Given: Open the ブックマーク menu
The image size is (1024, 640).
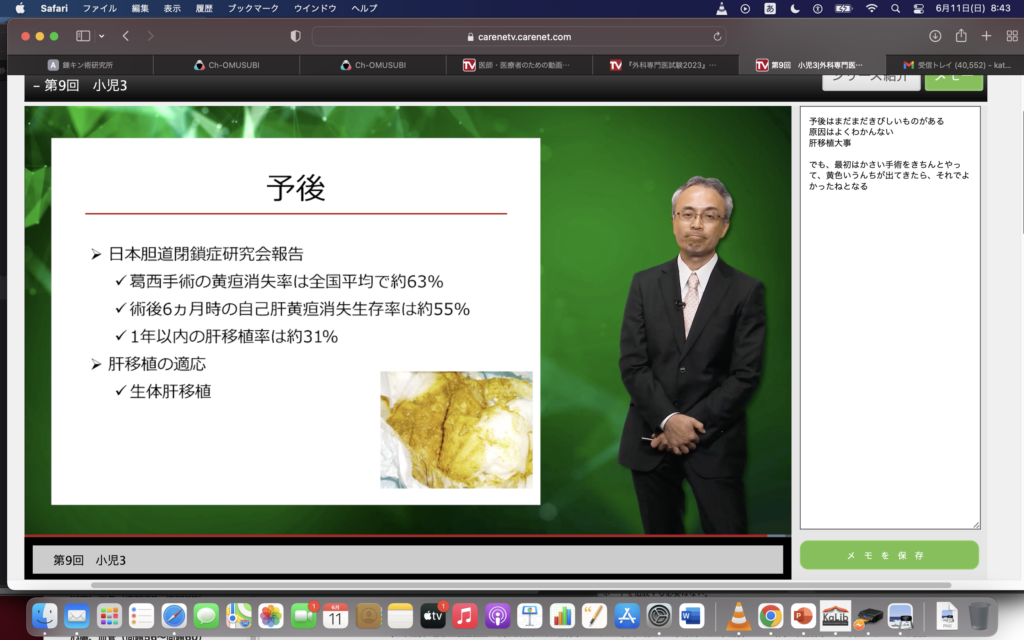Looking at the screenshot, I should pos(251,8).
